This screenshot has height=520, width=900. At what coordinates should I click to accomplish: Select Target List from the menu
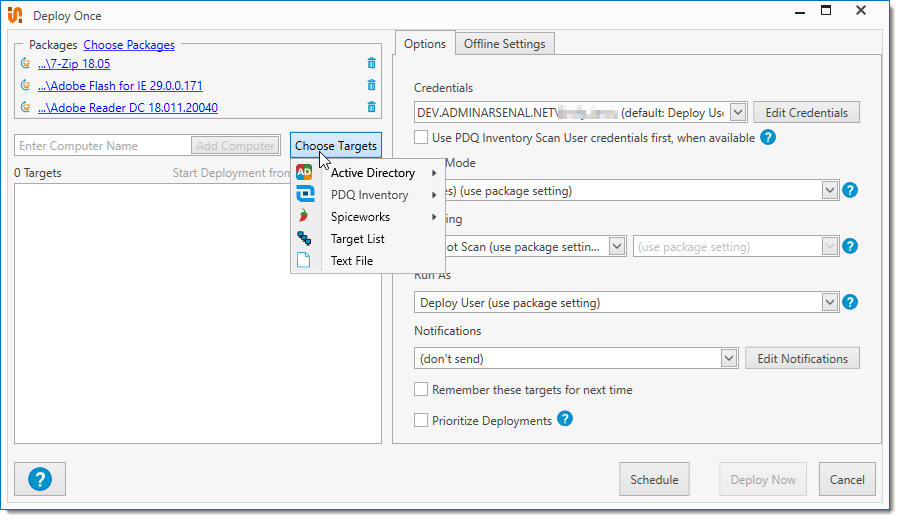(x=357, y=239)
